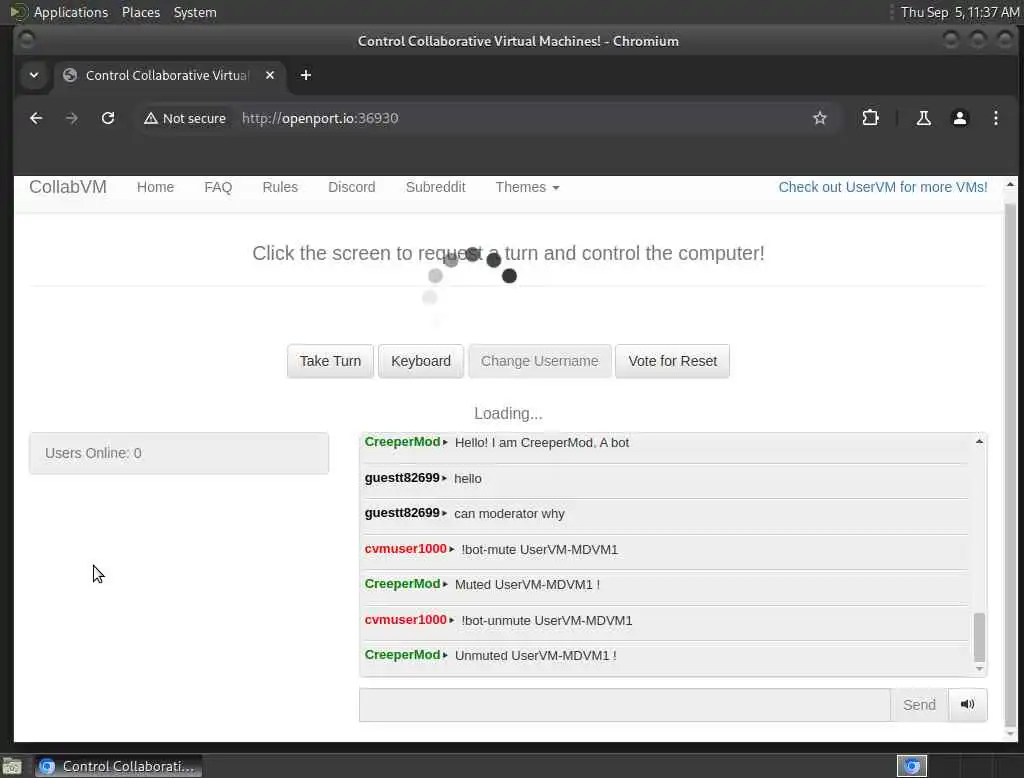Image resolution: width=1024 pixels, height=778 pixels.
Task: Open a new browser tab
Action: [306, 75]
